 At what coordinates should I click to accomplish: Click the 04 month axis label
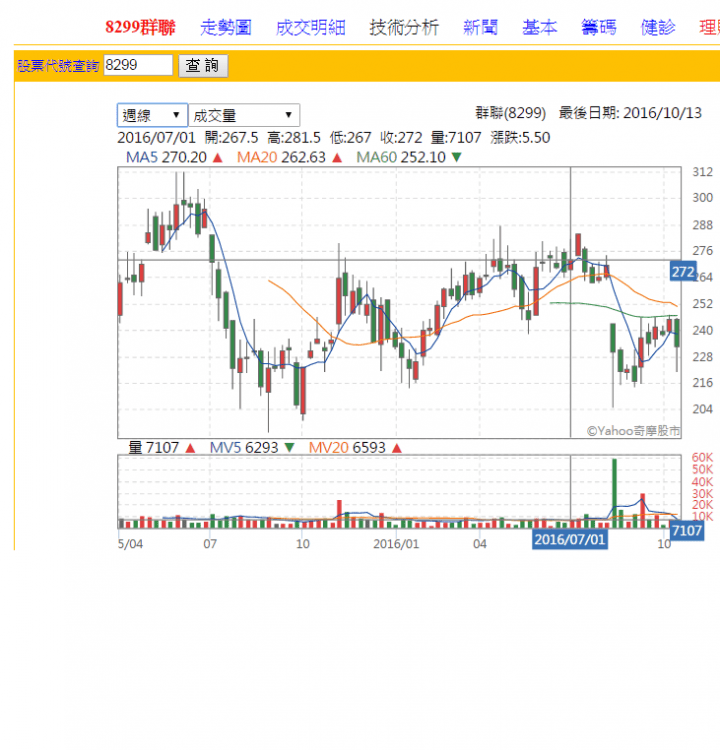(480, 544)
